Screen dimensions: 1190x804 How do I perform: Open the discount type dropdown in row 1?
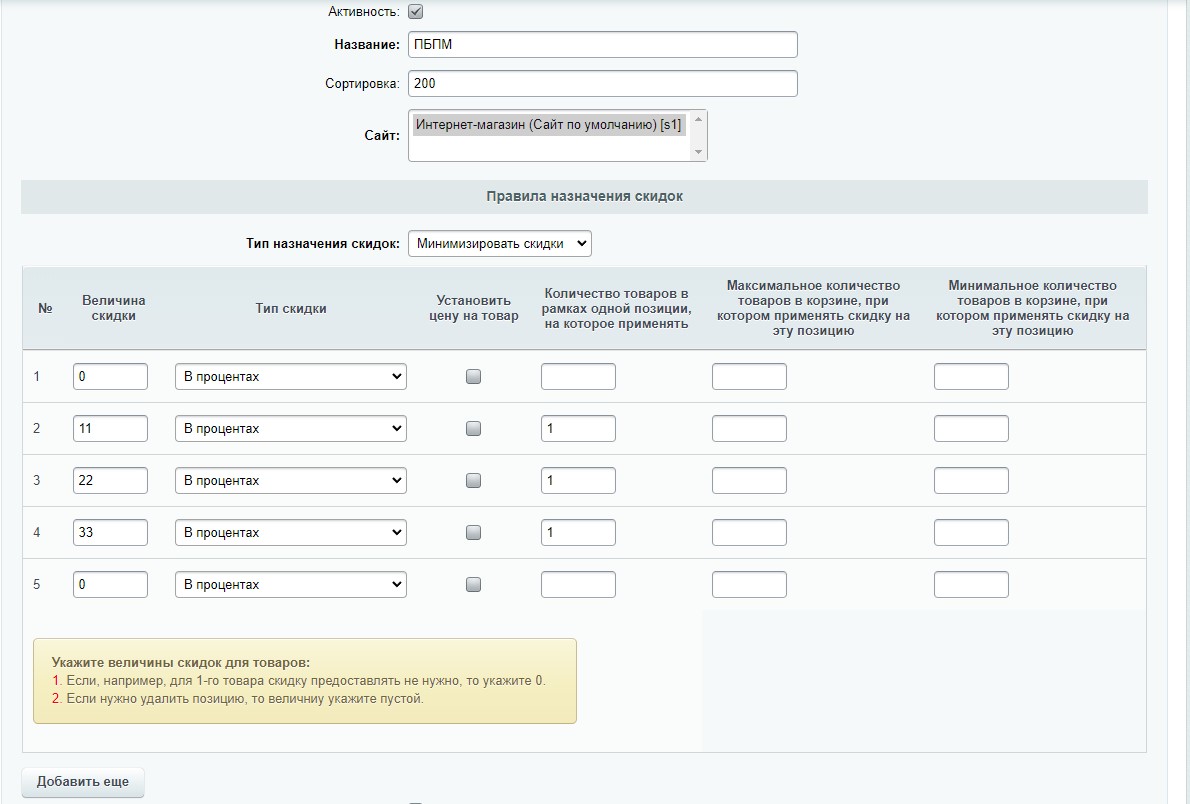coord(290,377)
